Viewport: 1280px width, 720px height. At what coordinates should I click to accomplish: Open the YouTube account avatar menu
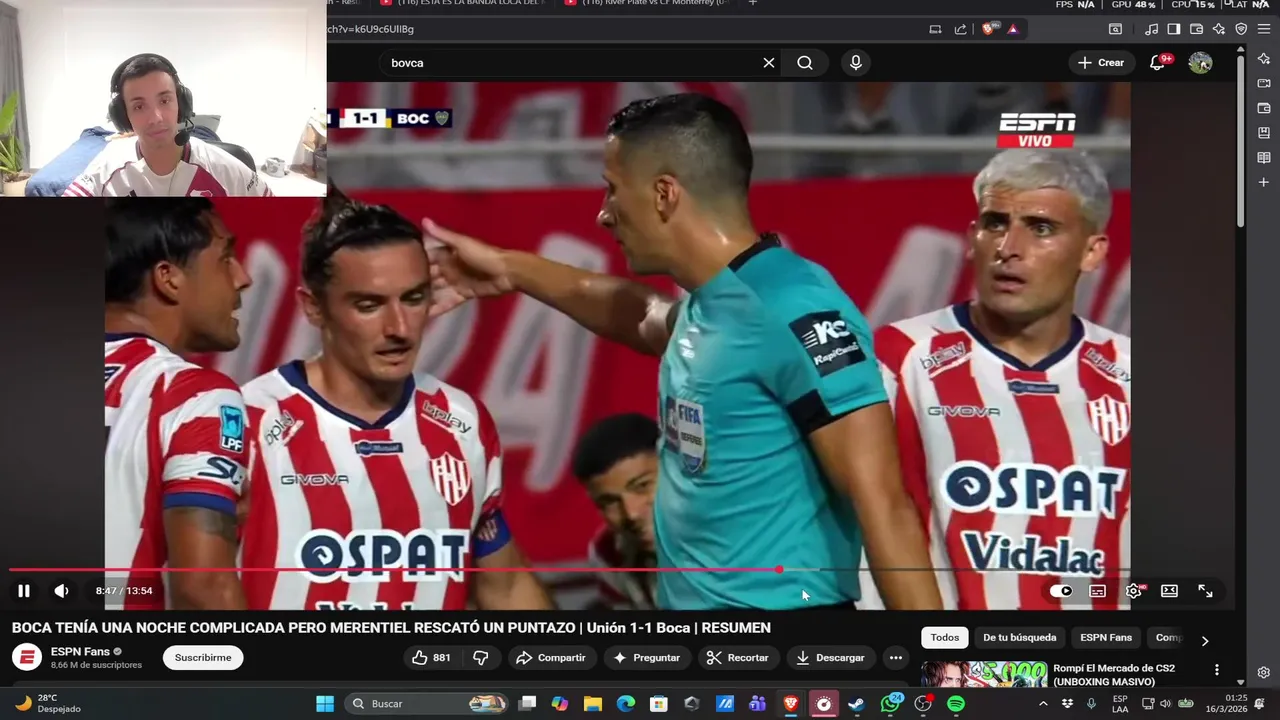1200,63
